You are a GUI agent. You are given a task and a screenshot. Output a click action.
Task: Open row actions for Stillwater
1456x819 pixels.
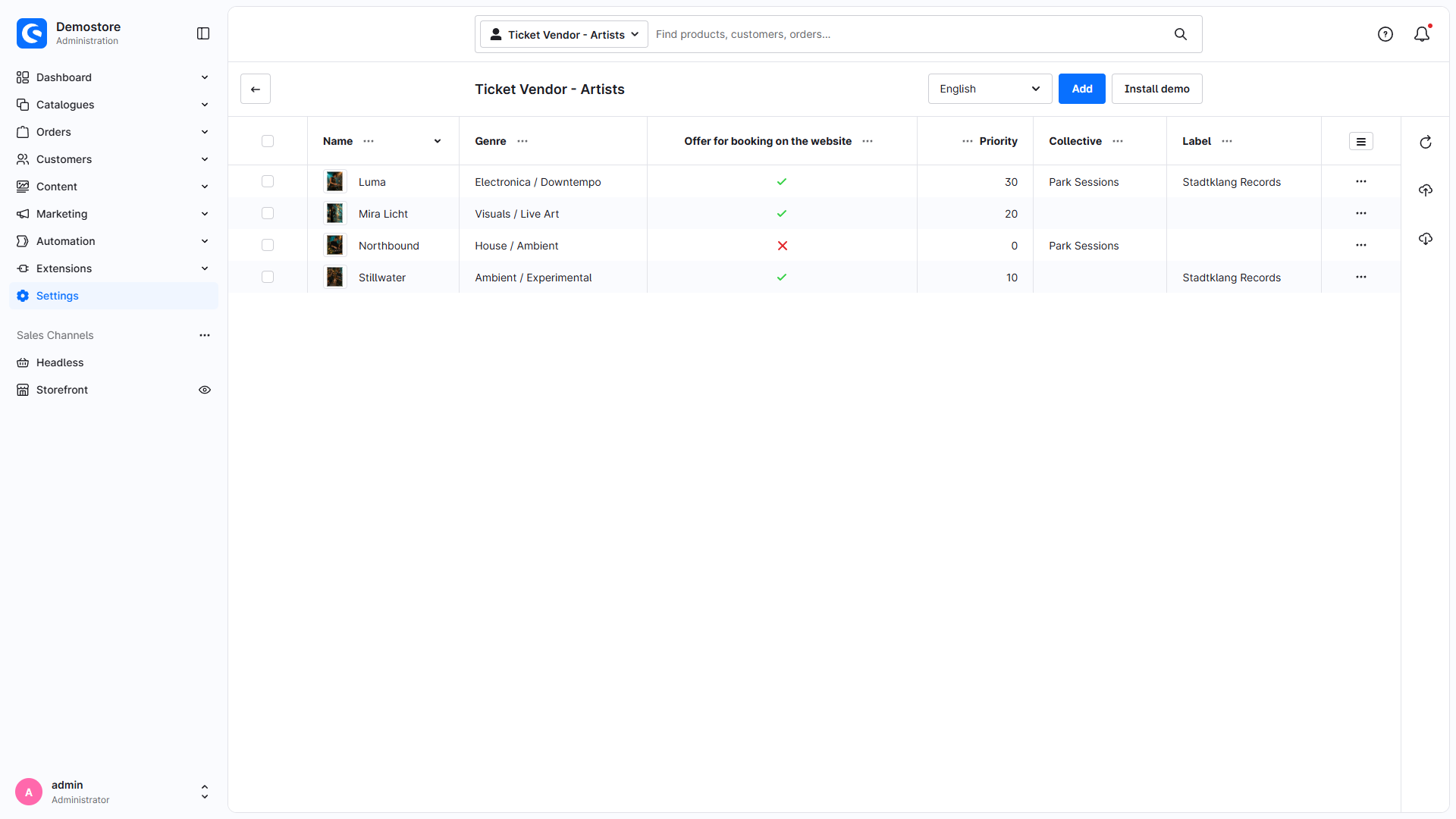(x=1361, y=277)
